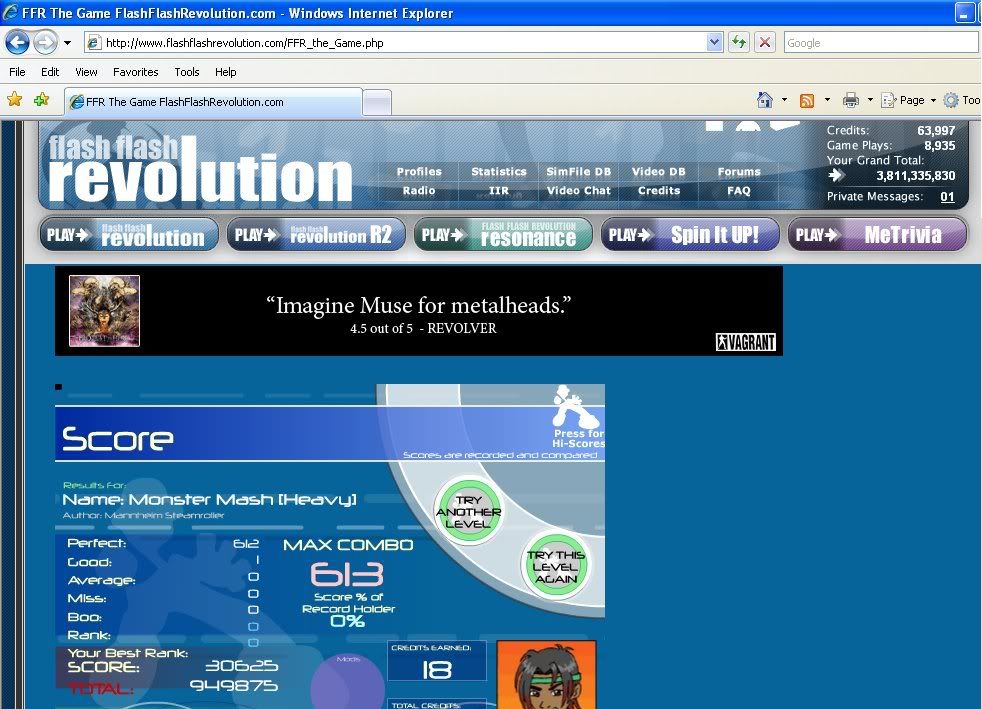Open a new blank browser tab
The height and width of the screenshot is (709, 982).
[376, 102]
